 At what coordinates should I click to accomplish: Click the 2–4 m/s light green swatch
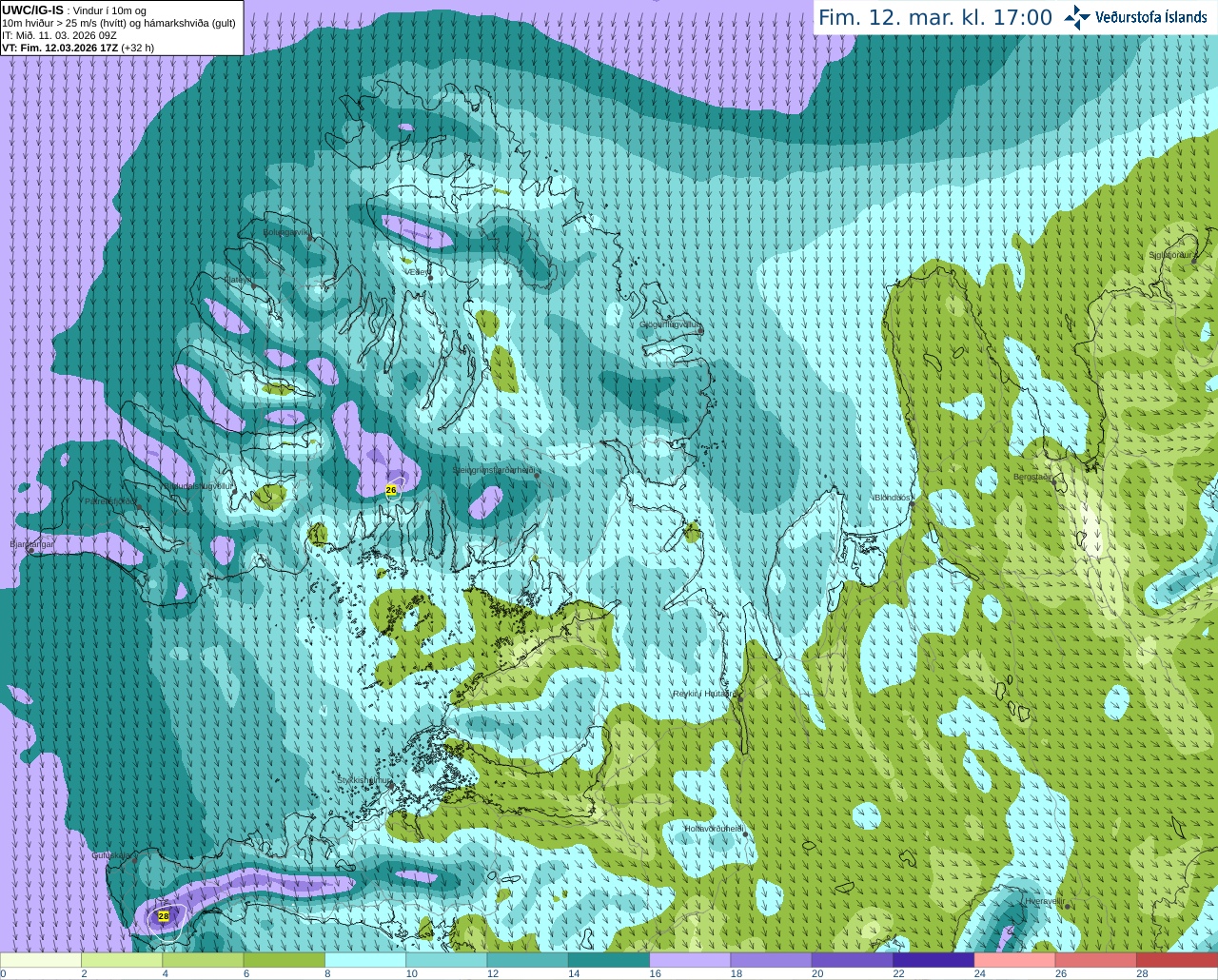[122, 960]
